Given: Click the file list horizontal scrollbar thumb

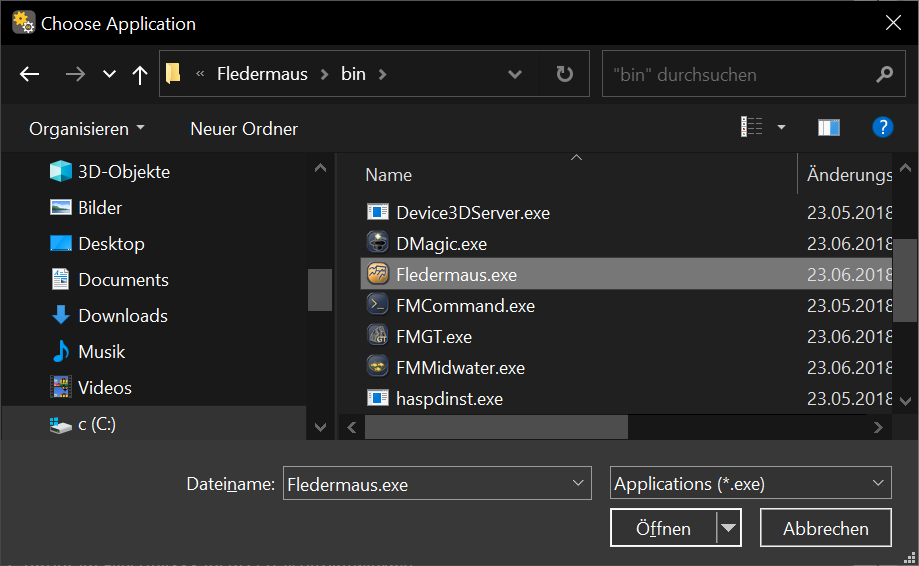Looking at the screenshot, I should pos(496,427).
